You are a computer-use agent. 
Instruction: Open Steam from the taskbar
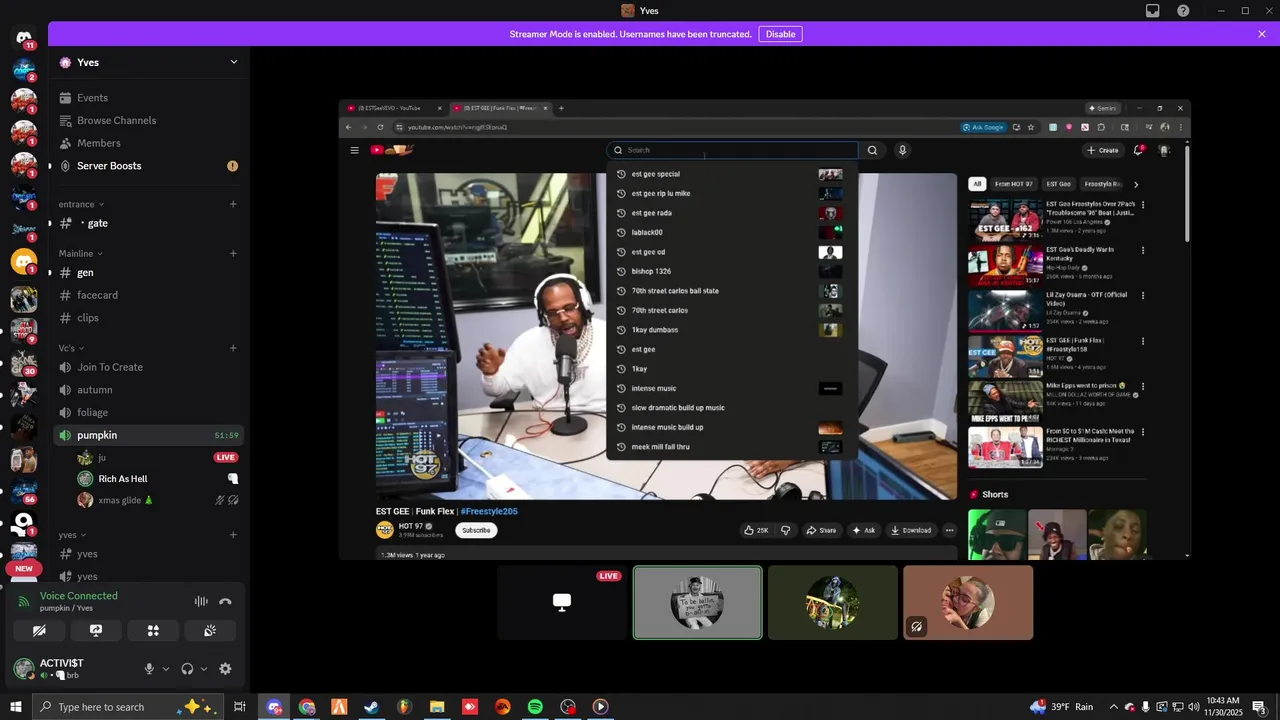pos(371,707)
